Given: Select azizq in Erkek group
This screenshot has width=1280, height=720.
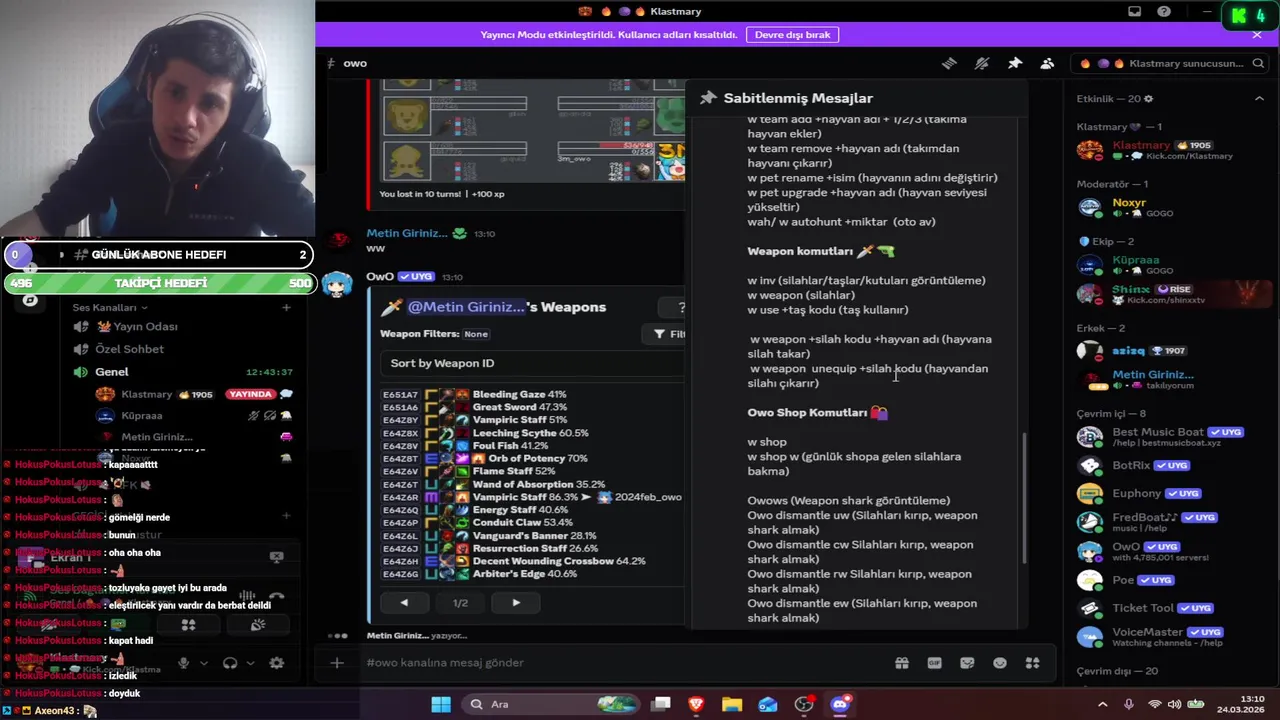Looking at the screenshot, I should pyautogui.click(x=1170, y=351).
